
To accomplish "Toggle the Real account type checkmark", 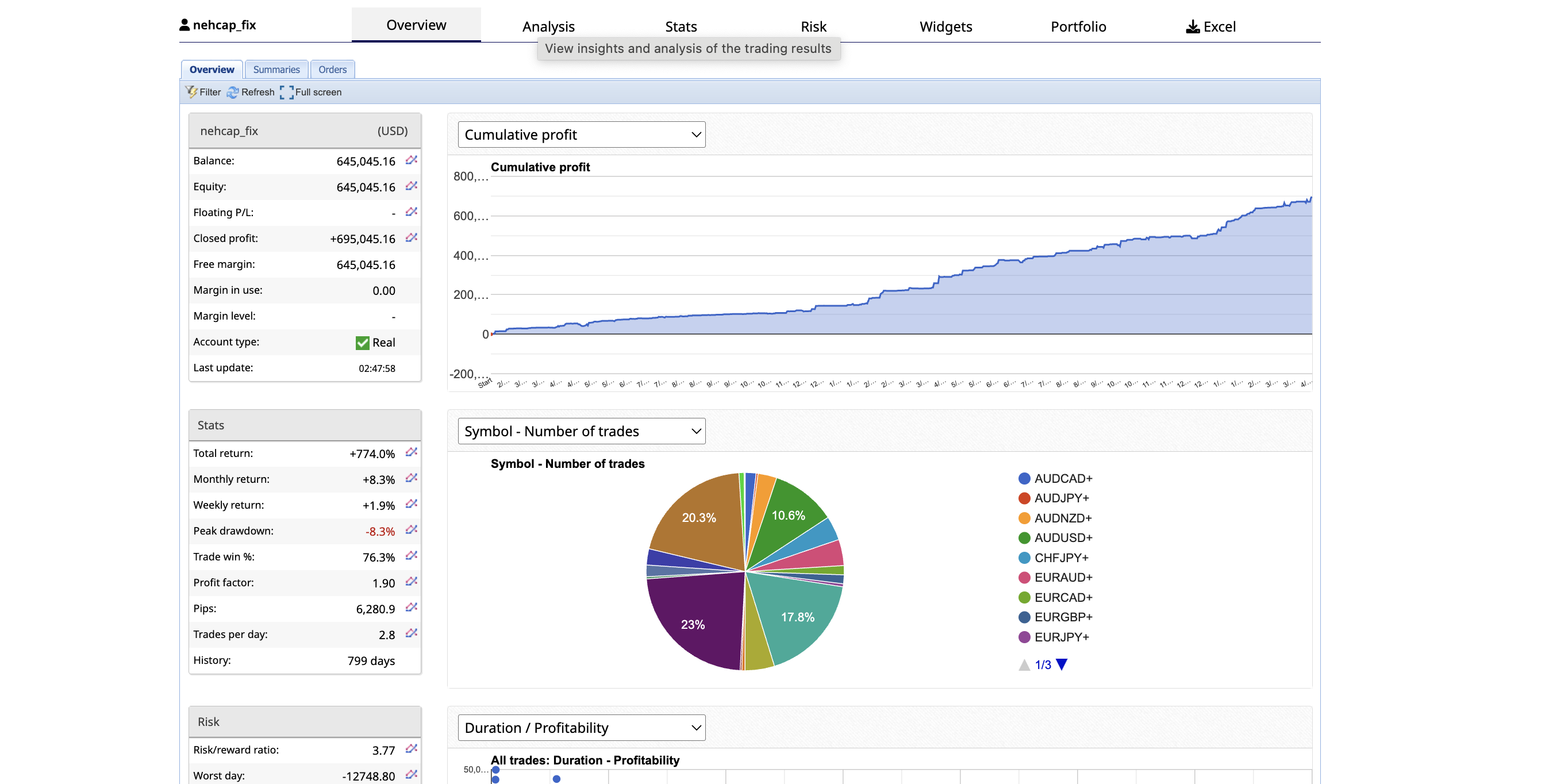I will [362, 343].
